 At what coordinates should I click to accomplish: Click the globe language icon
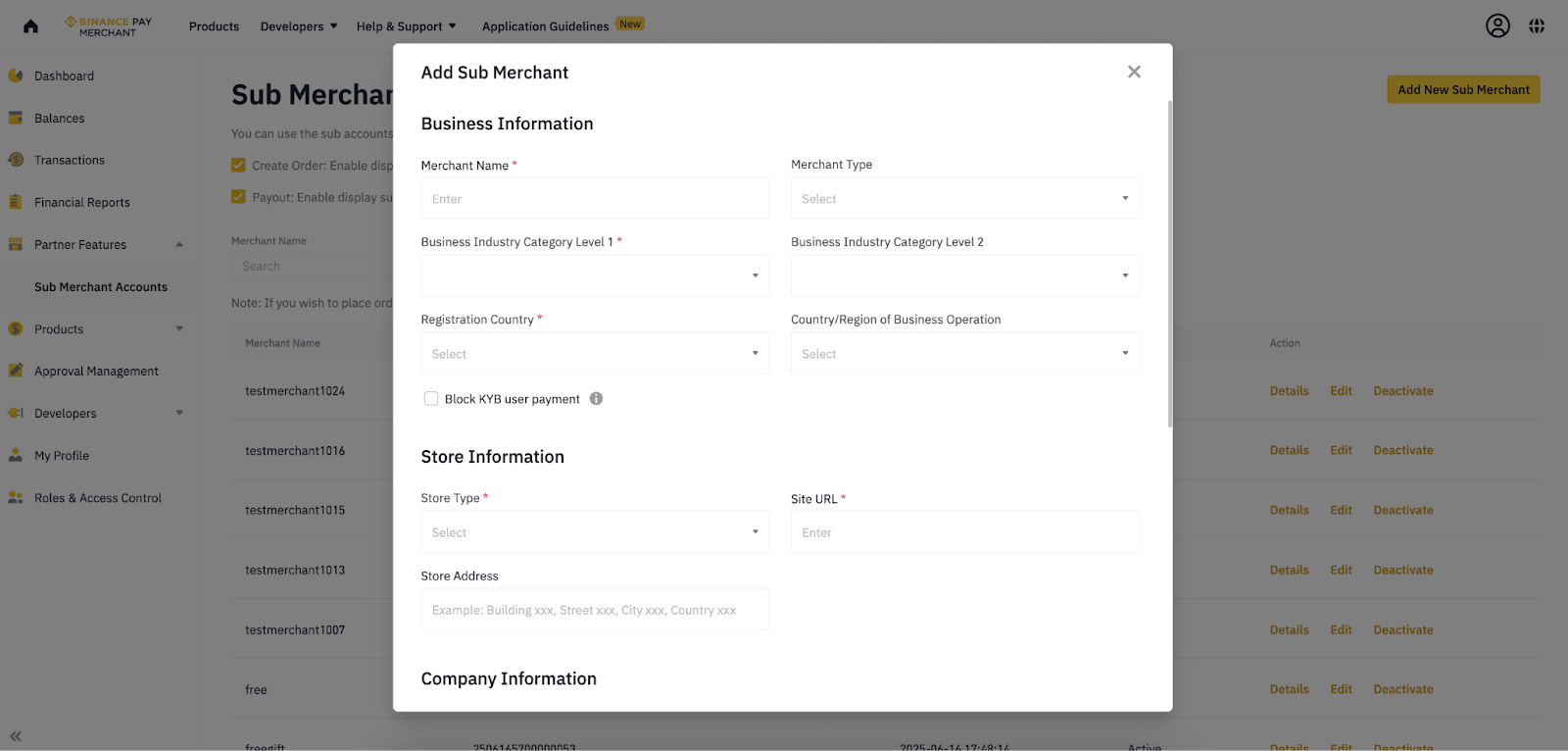[1537, 26]
